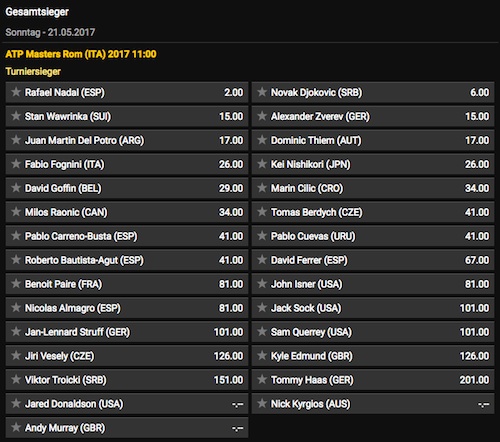Click the star next to Andy Murray
Viewport: 500px width, 442px height.
pos(16,428)
